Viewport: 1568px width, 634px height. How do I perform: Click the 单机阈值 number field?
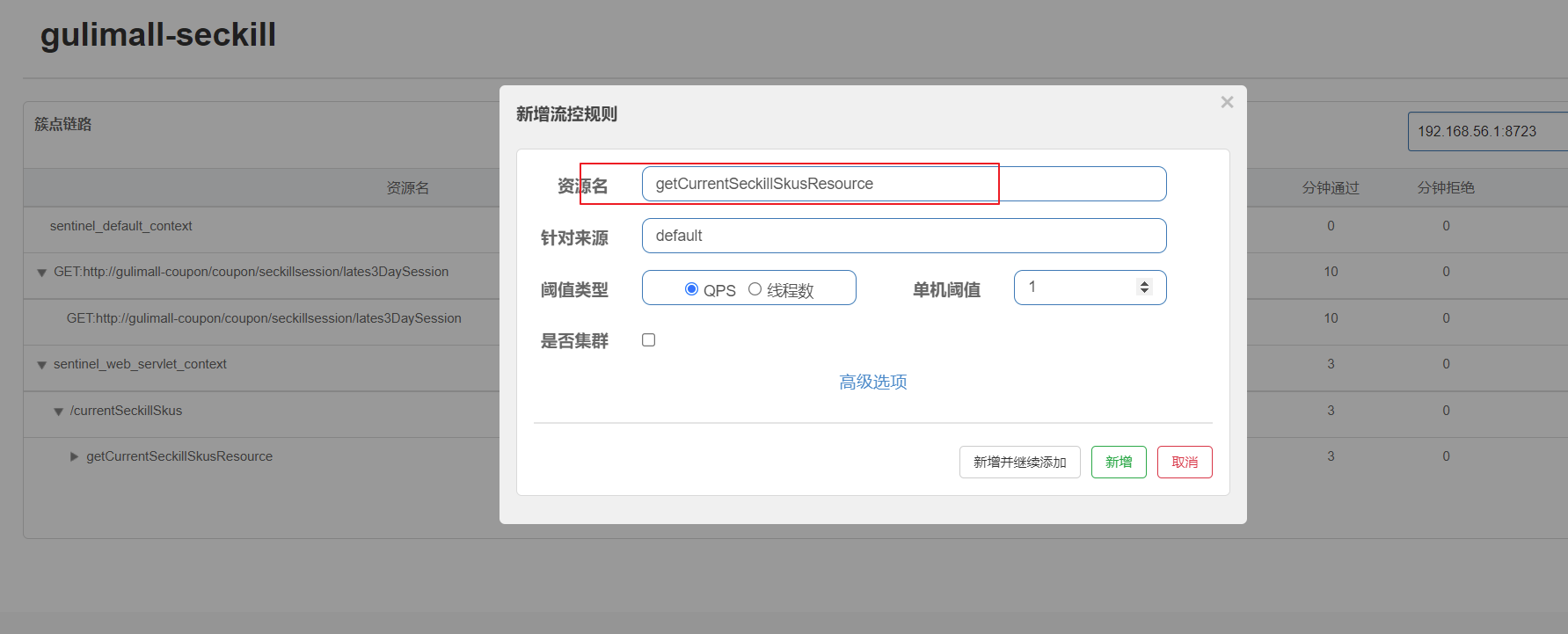(1090, 288)
